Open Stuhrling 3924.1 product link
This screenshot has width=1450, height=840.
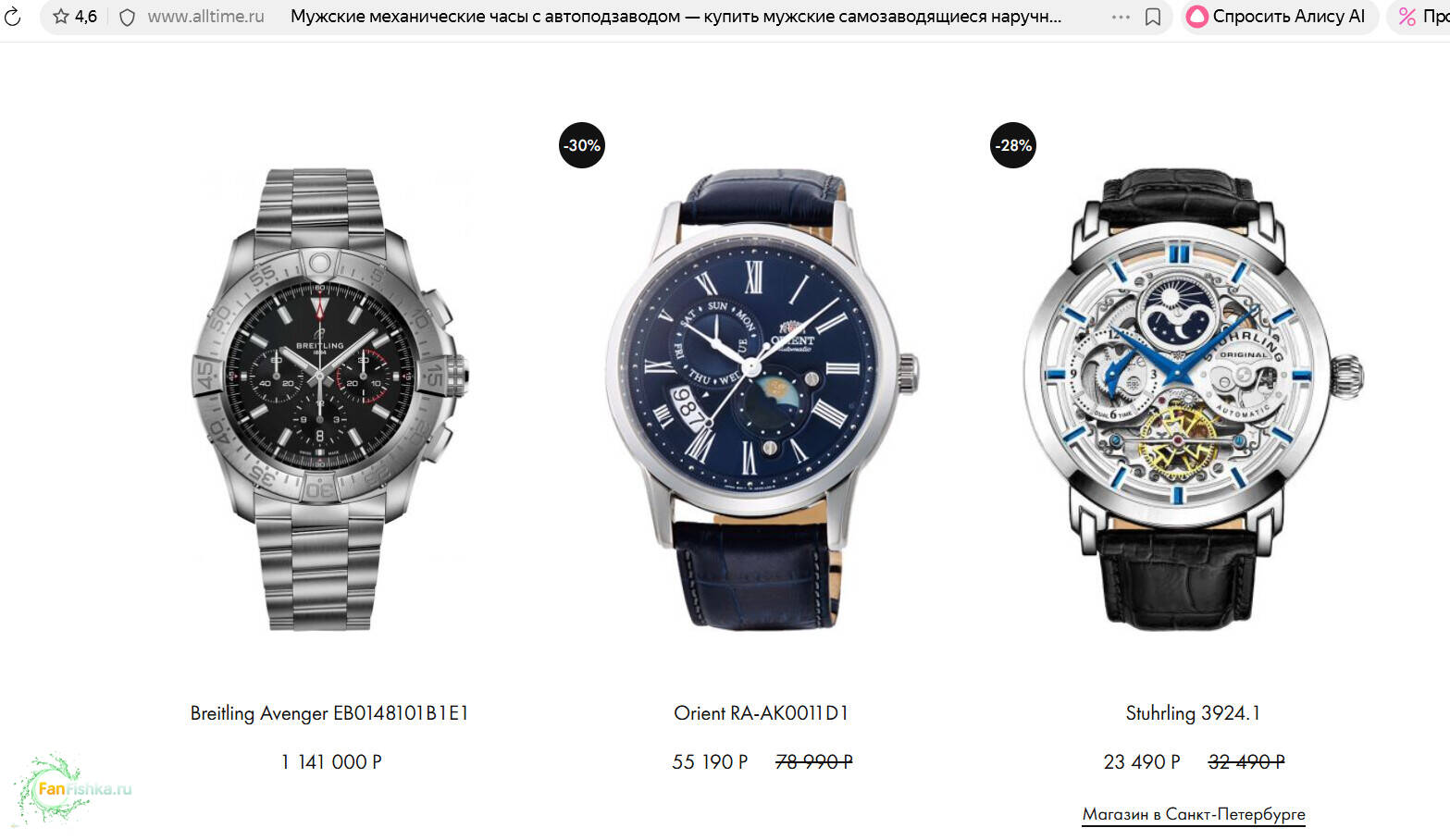(x=1193, y=713)
